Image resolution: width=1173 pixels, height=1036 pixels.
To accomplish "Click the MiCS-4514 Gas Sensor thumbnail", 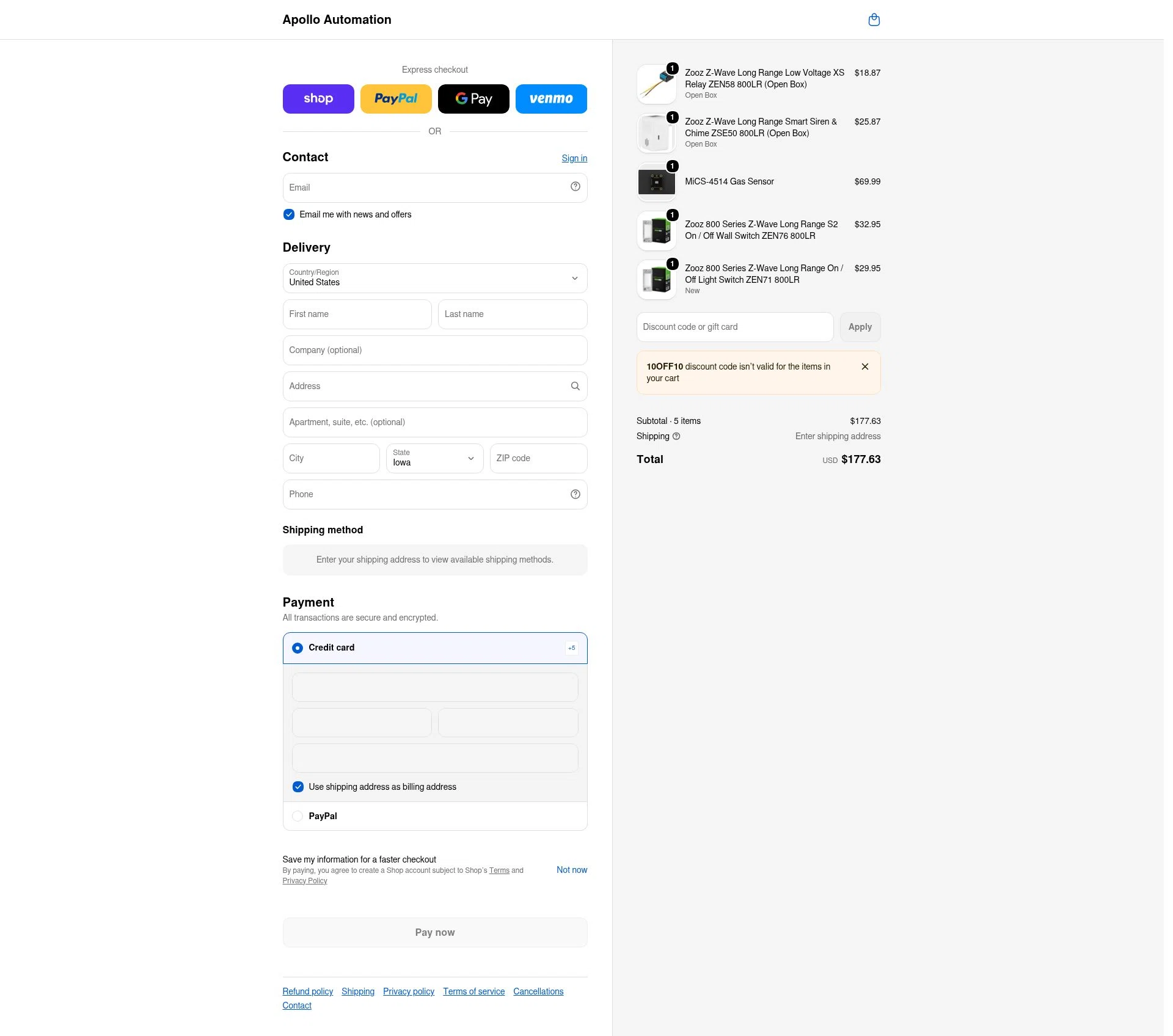I will point(657,182).
